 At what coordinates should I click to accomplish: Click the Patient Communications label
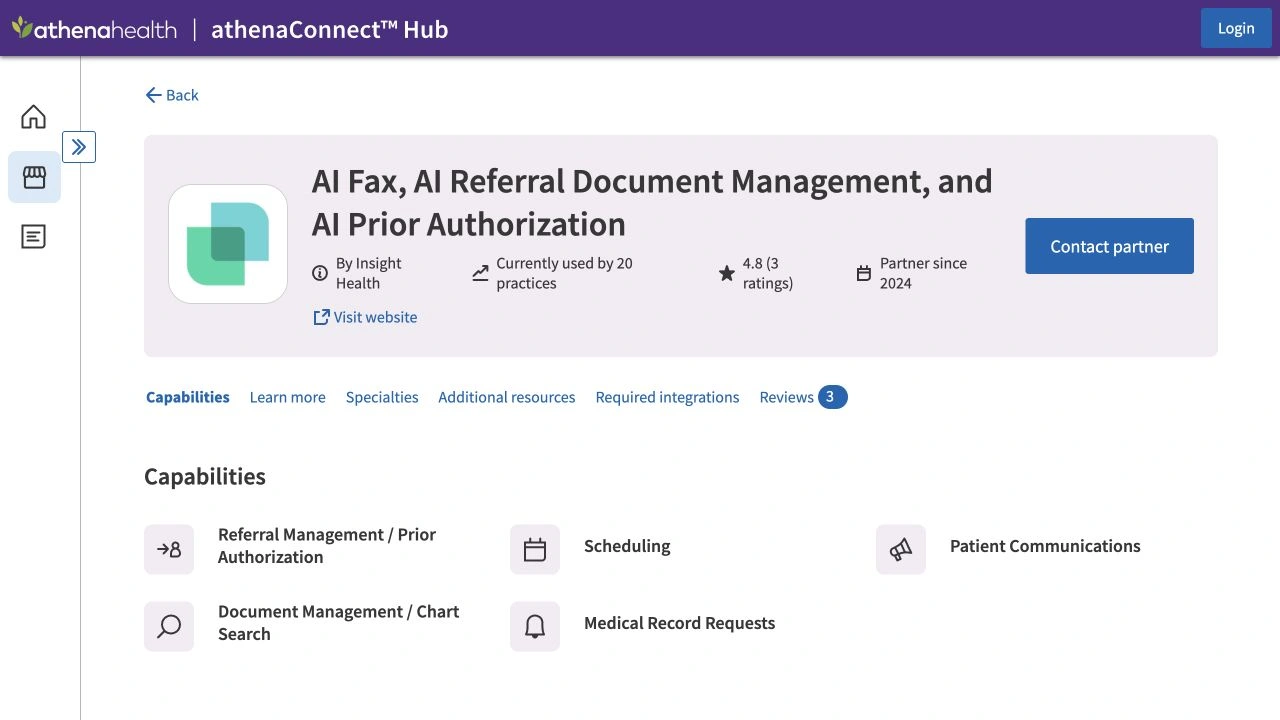[1045, 546]
